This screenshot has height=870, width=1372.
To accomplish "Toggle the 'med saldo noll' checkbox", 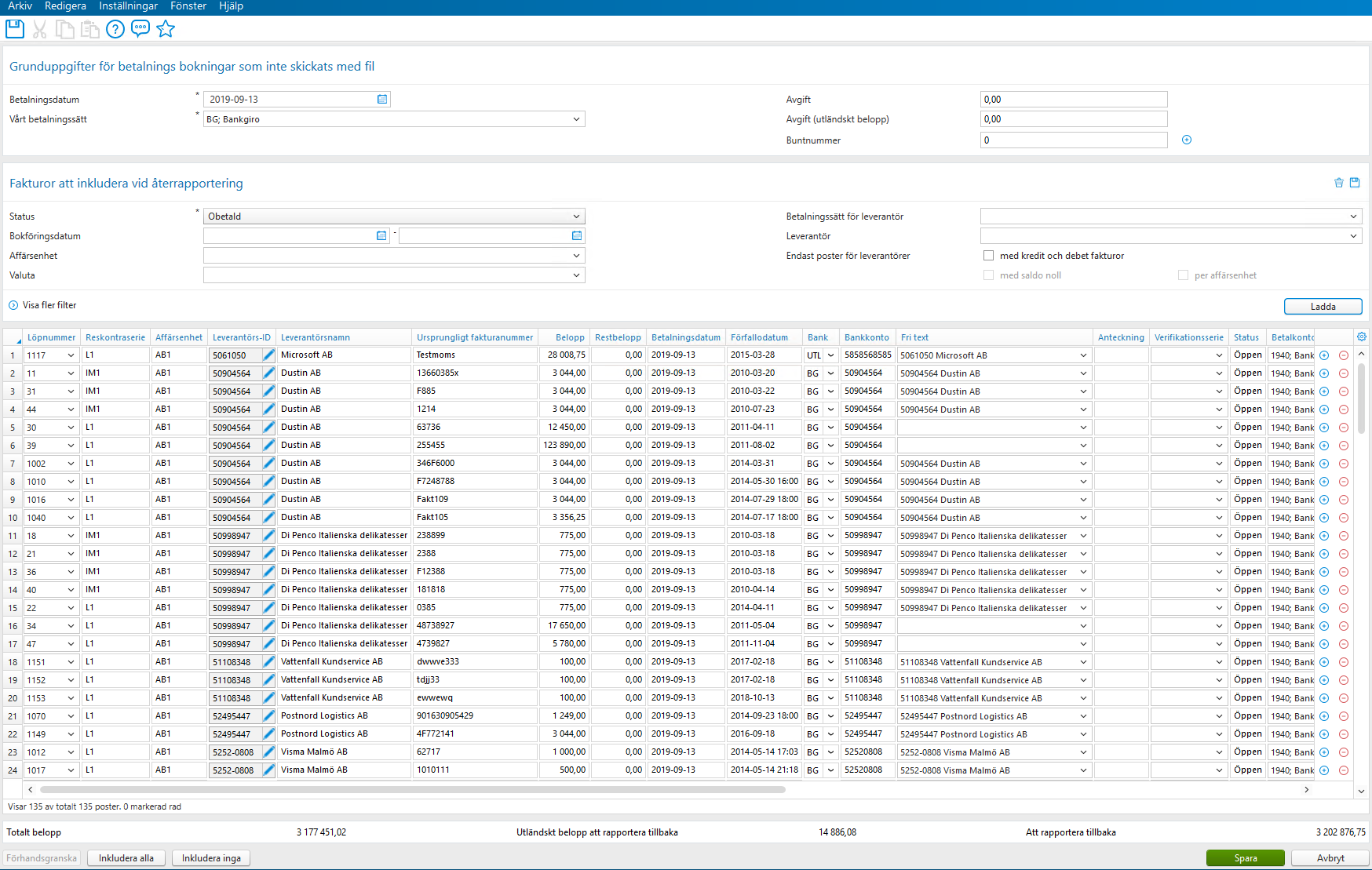I will point(988,275).
